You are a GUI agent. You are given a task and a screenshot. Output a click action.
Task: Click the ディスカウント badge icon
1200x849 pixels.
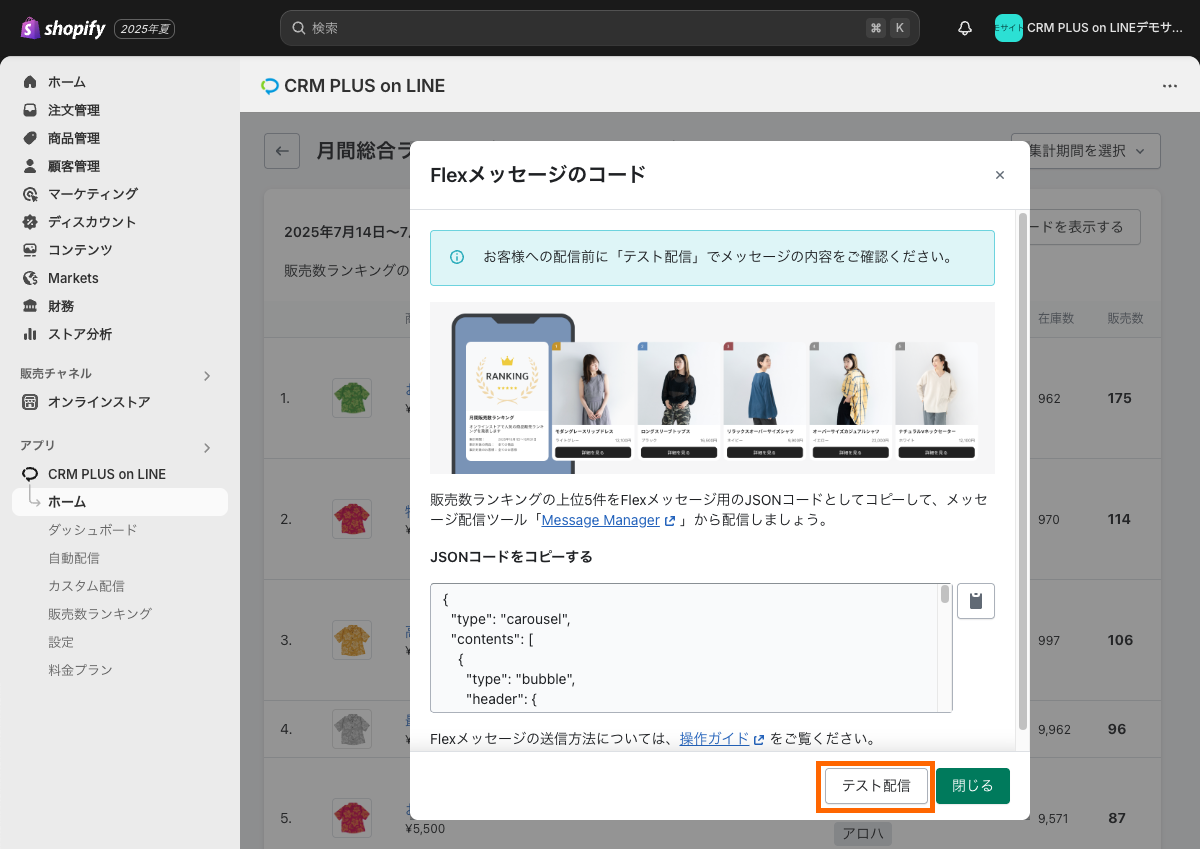pyautogui.click(x=30, y=222)
